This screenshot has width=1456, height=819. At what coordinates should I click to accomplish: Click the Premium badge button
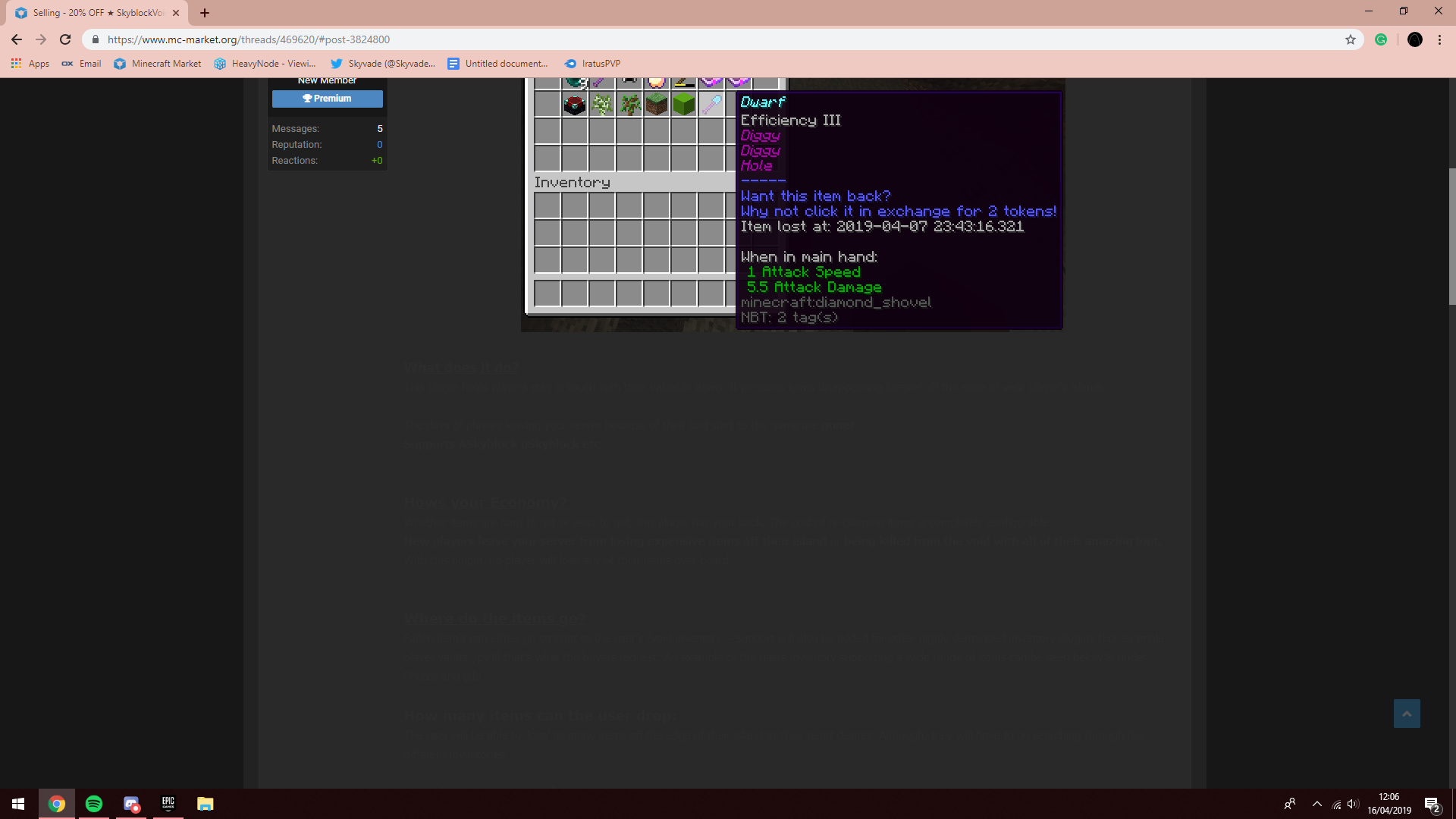click(x=327, y=99)
